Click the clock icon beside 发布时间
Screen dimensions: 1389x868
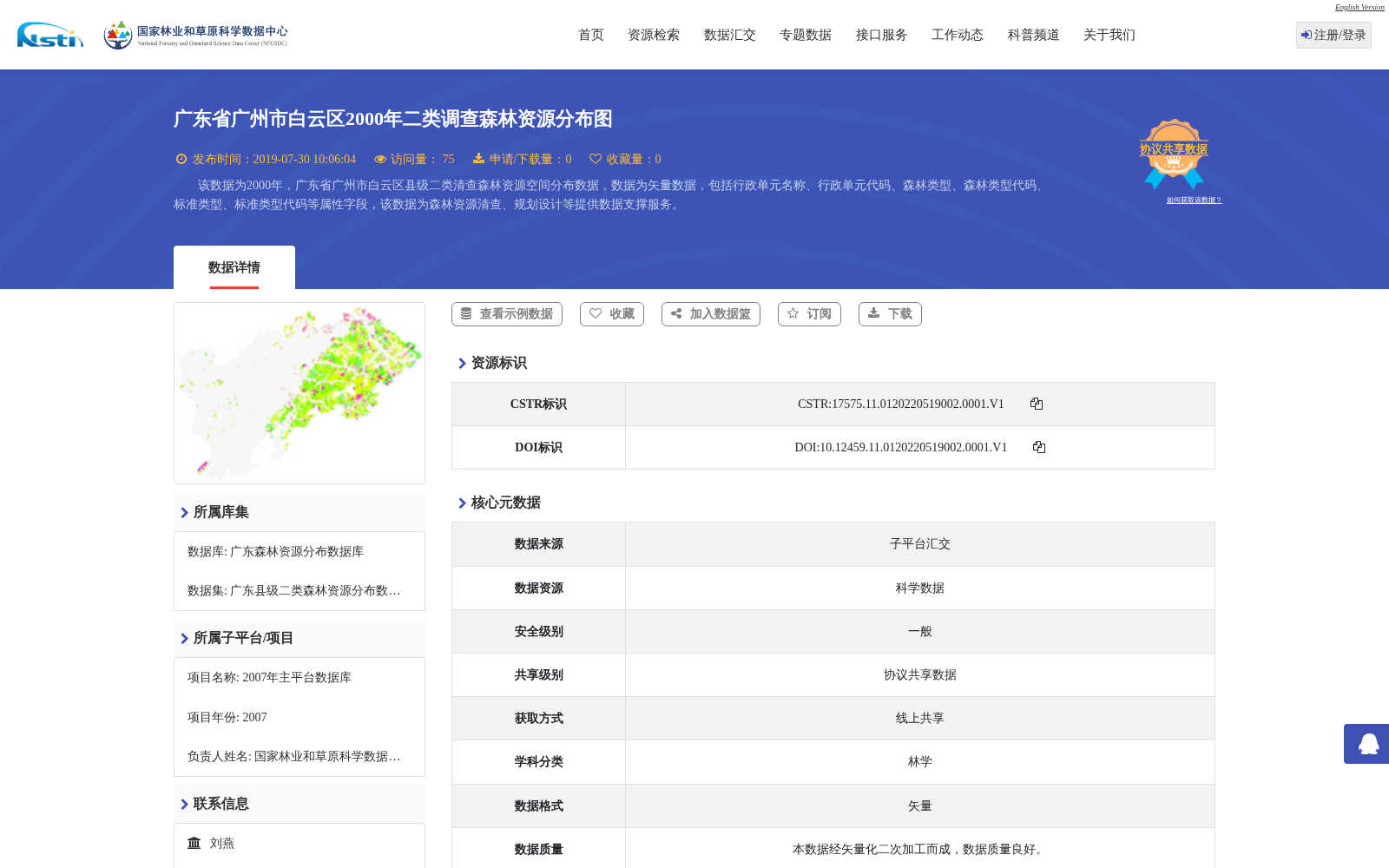(181, 159)
